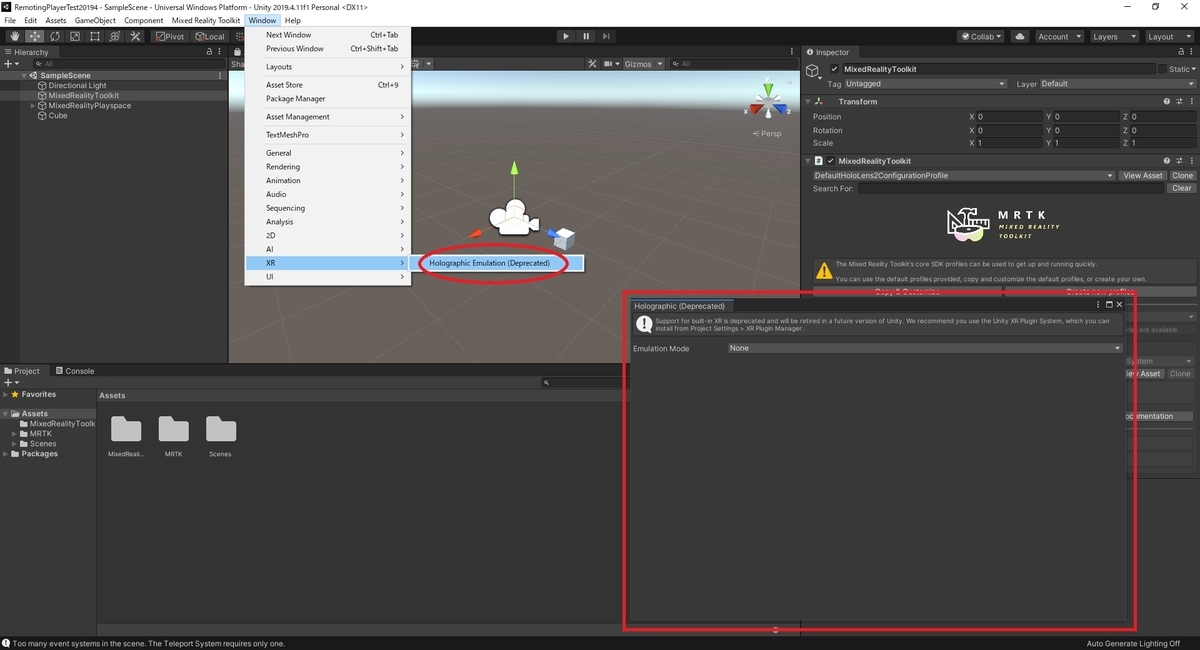Image resolution: width=1200 pixels, height=650 pixels.
Task: Open Layouts submenu in Window menu
Action: [x=328, y=67]
